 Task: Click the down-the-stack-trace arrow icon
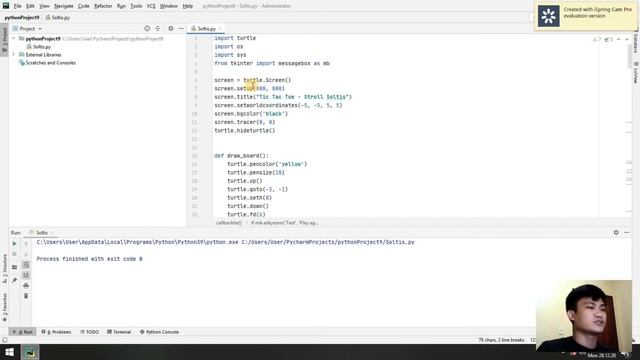point(26,254)
